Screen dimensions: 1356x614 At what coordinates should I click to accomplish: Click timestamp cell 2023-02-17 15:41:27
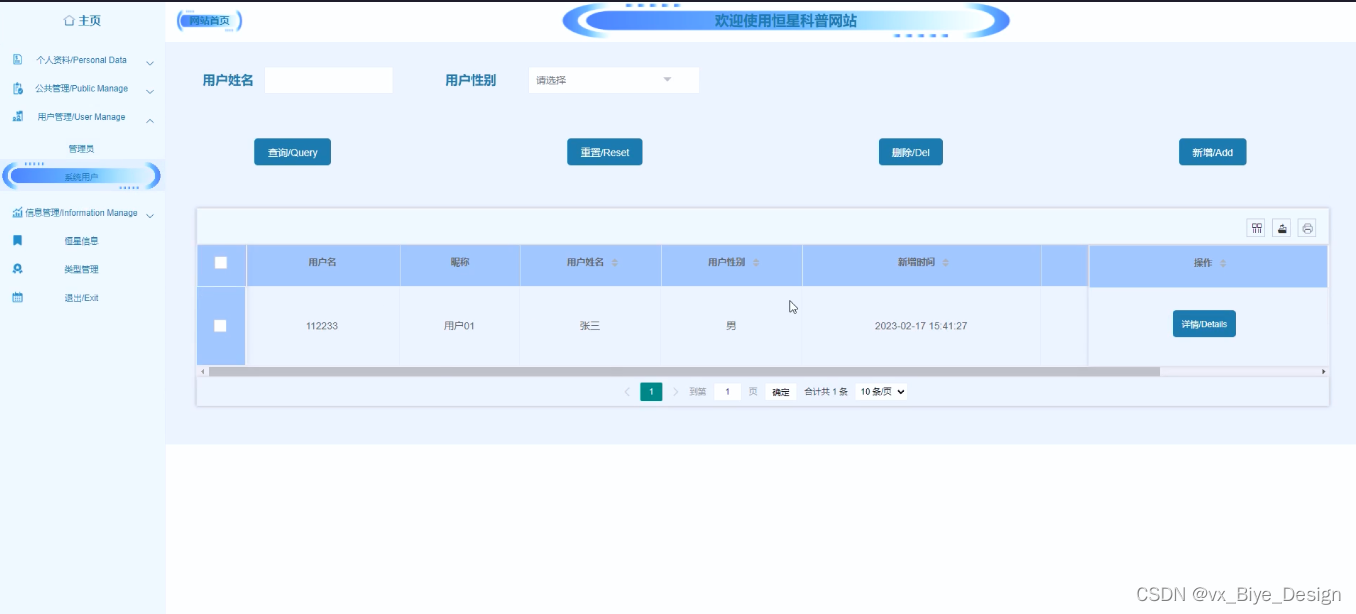[x=921, y=326]
